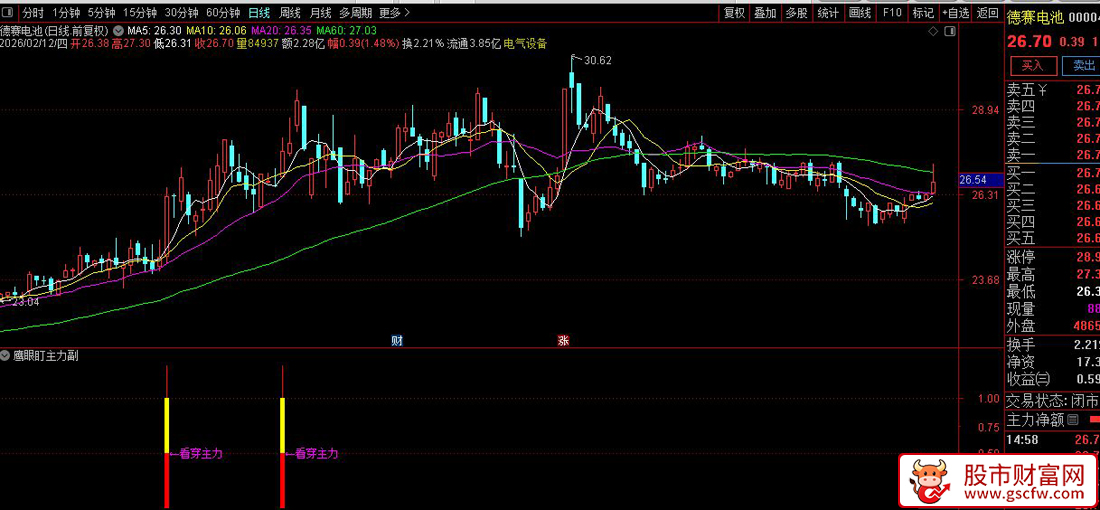Click the 电气设备 sector link

click(525, 43)
